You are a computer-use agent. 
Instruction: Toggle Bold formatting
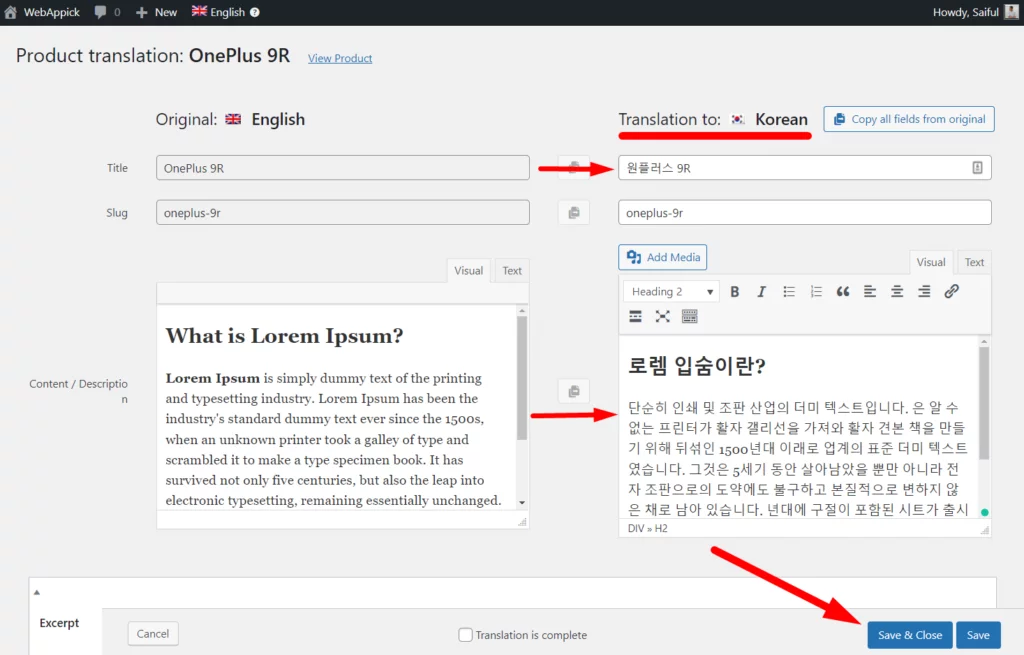click(x=735, y=291)
